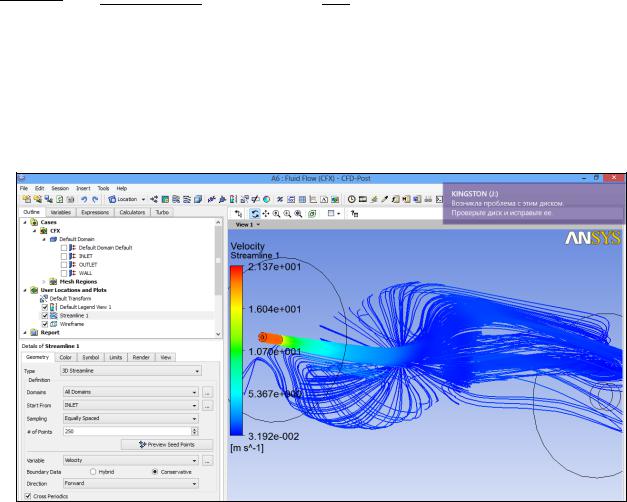Switch to the Variables tab

point(61,212)
